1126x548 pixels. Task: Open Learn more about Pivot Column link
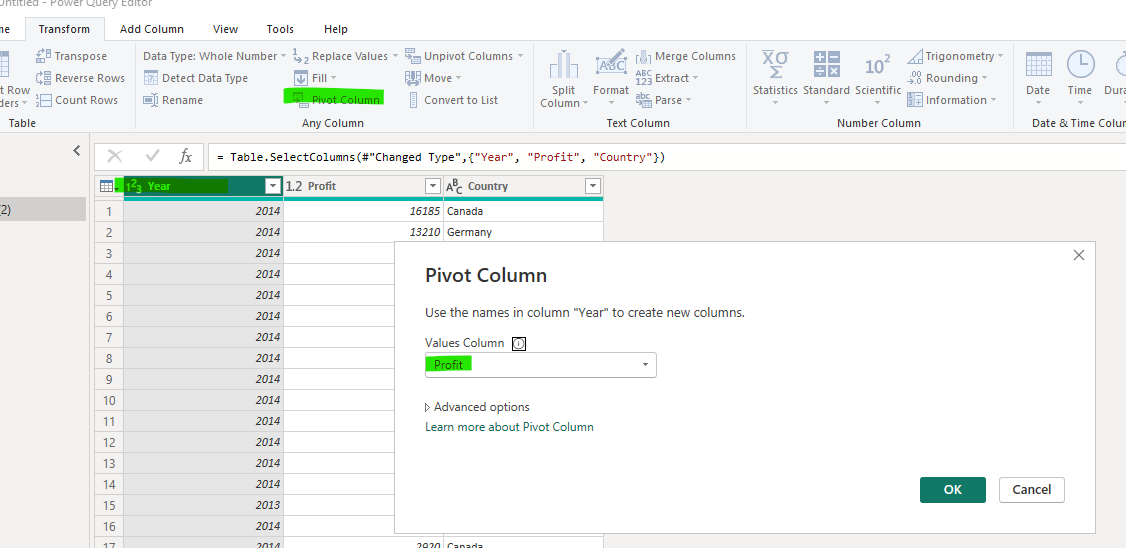click(x=509, y=427)
